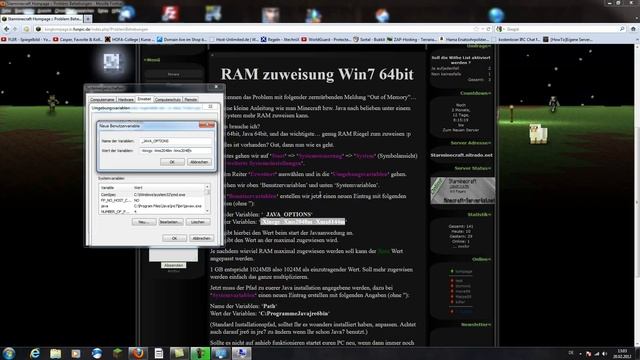640x360 pixels.
Task: Select the ComSpec system variable row
Action: coord(152,195)
